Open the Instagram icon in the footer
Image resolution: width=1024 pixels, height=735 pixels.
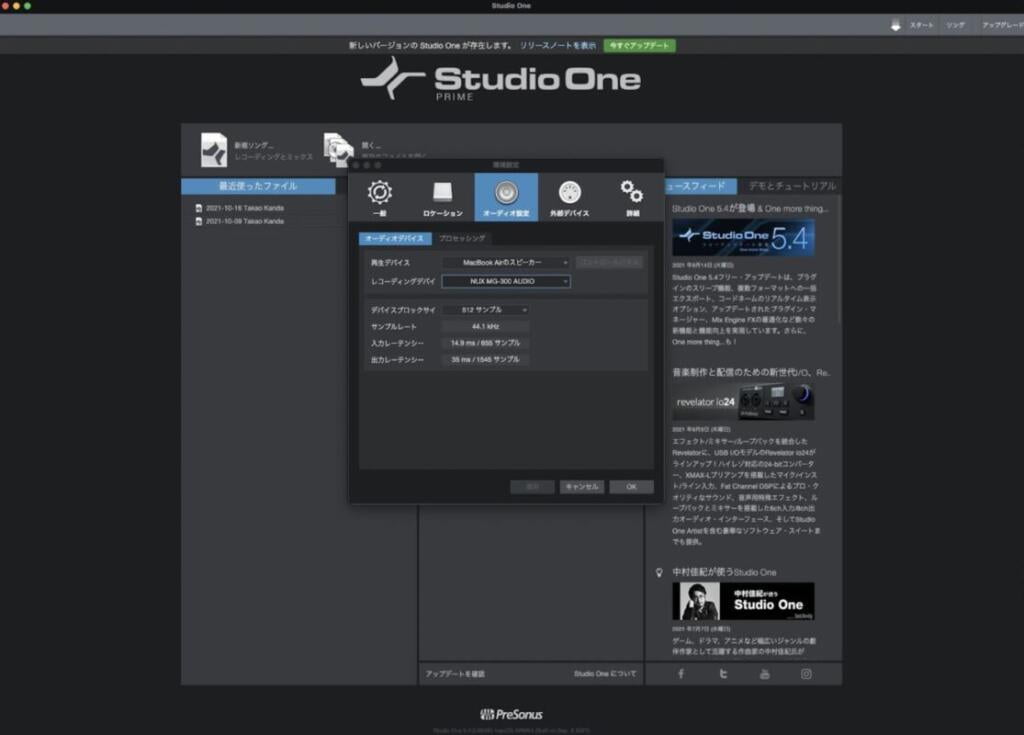(x=806, y=674)
